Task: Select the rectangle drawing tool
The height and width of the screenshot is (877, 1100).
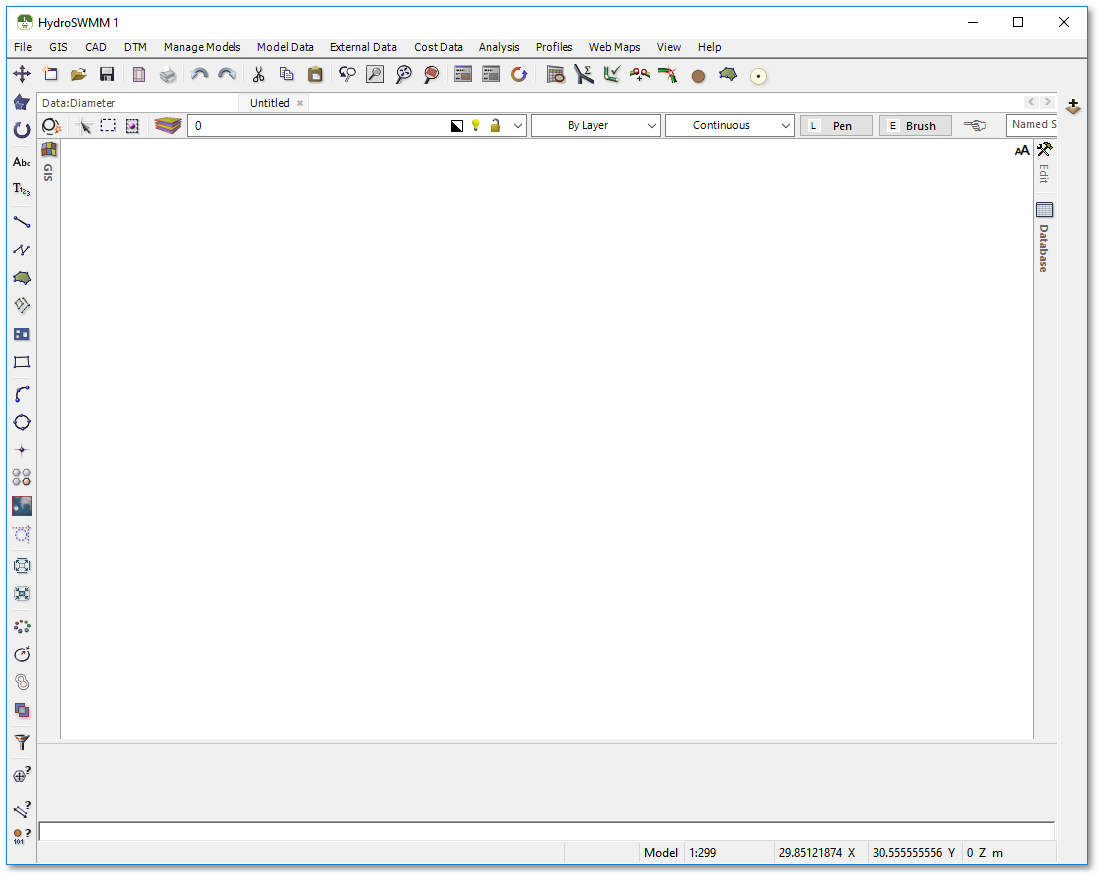Action: (x=22, y=362)
